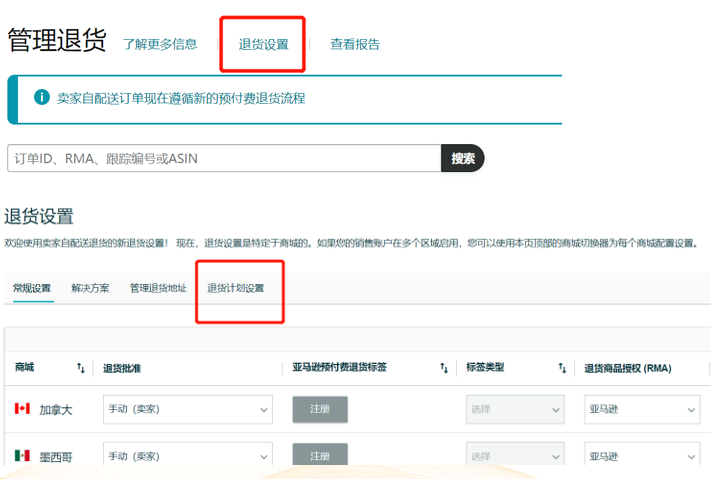Open 退货批准 dropdown for 加拿大

187,409
